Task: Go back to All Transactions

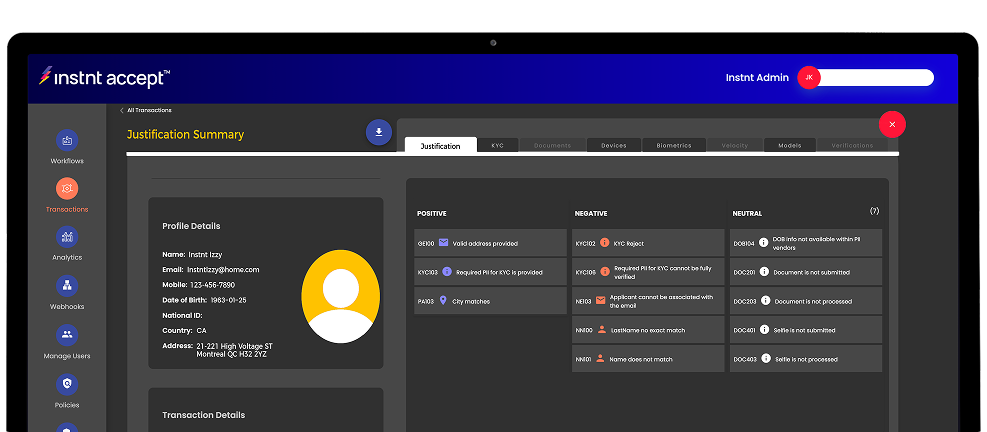Action: (x=146, y=110)
